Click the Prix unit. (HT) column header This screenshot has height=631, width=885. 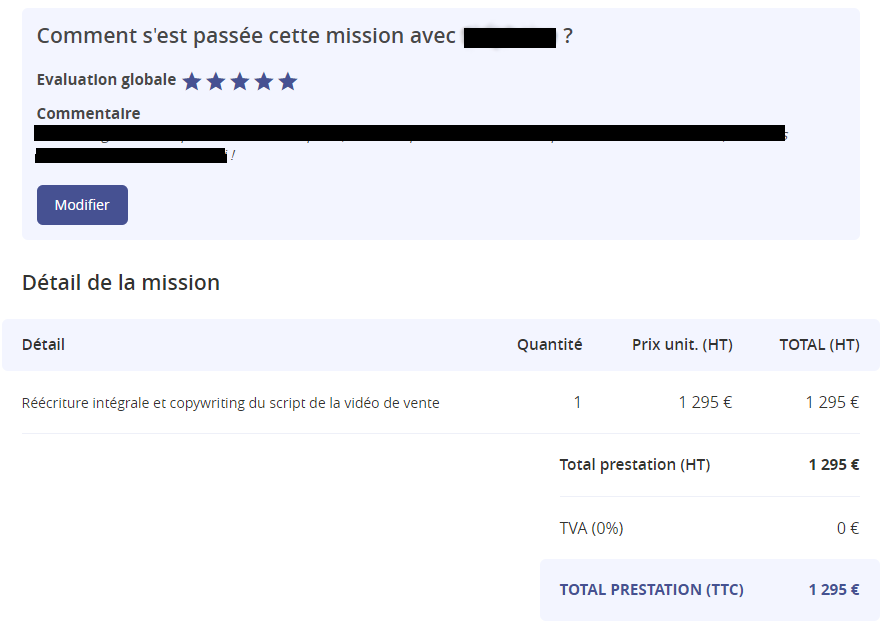682,345
